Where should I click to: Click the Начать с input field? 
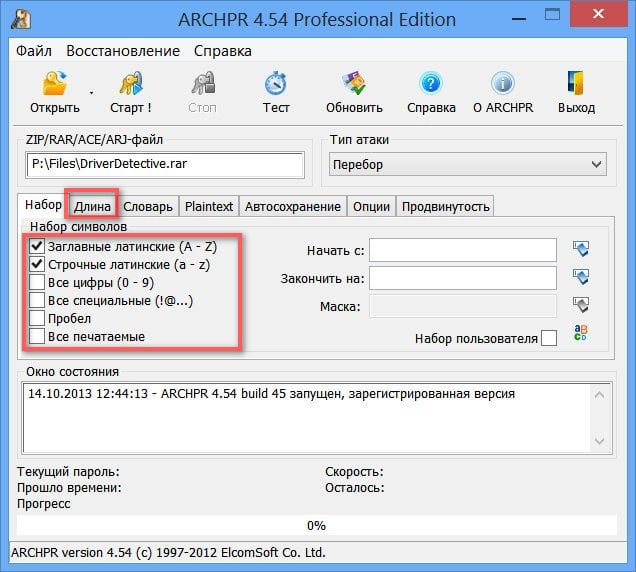[x=463, y=250]
